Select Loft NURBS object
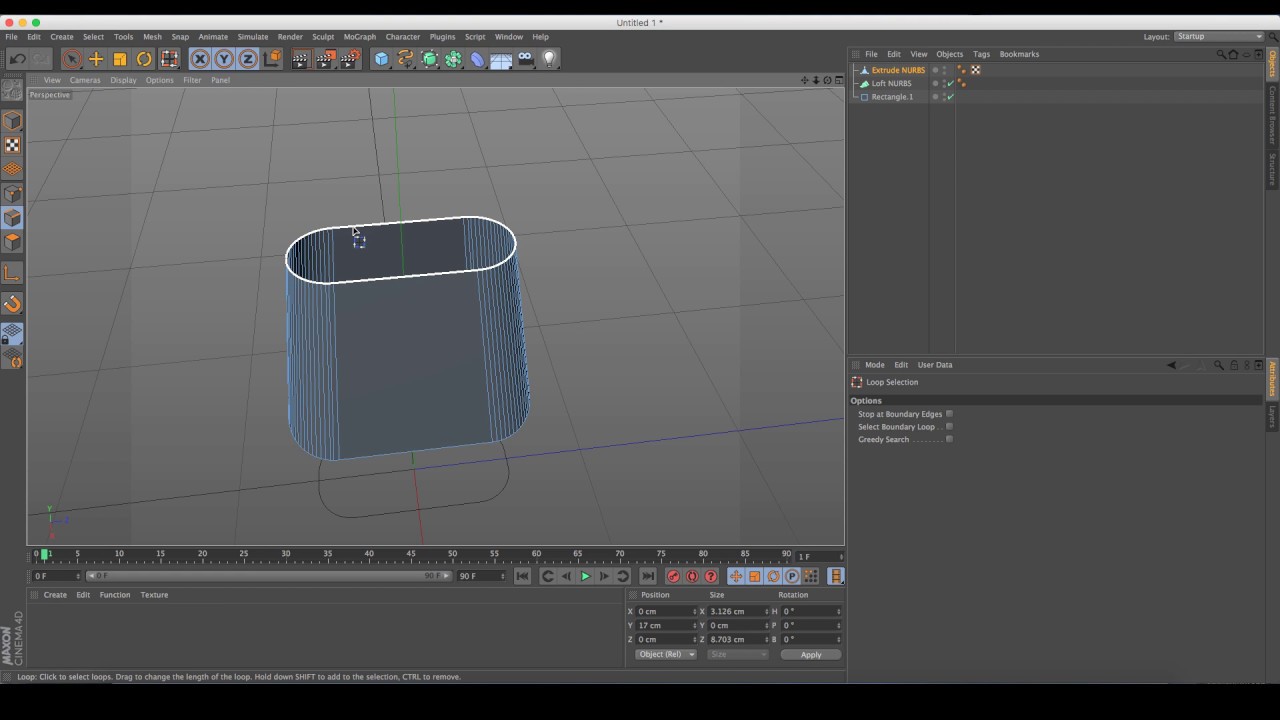 891,84
